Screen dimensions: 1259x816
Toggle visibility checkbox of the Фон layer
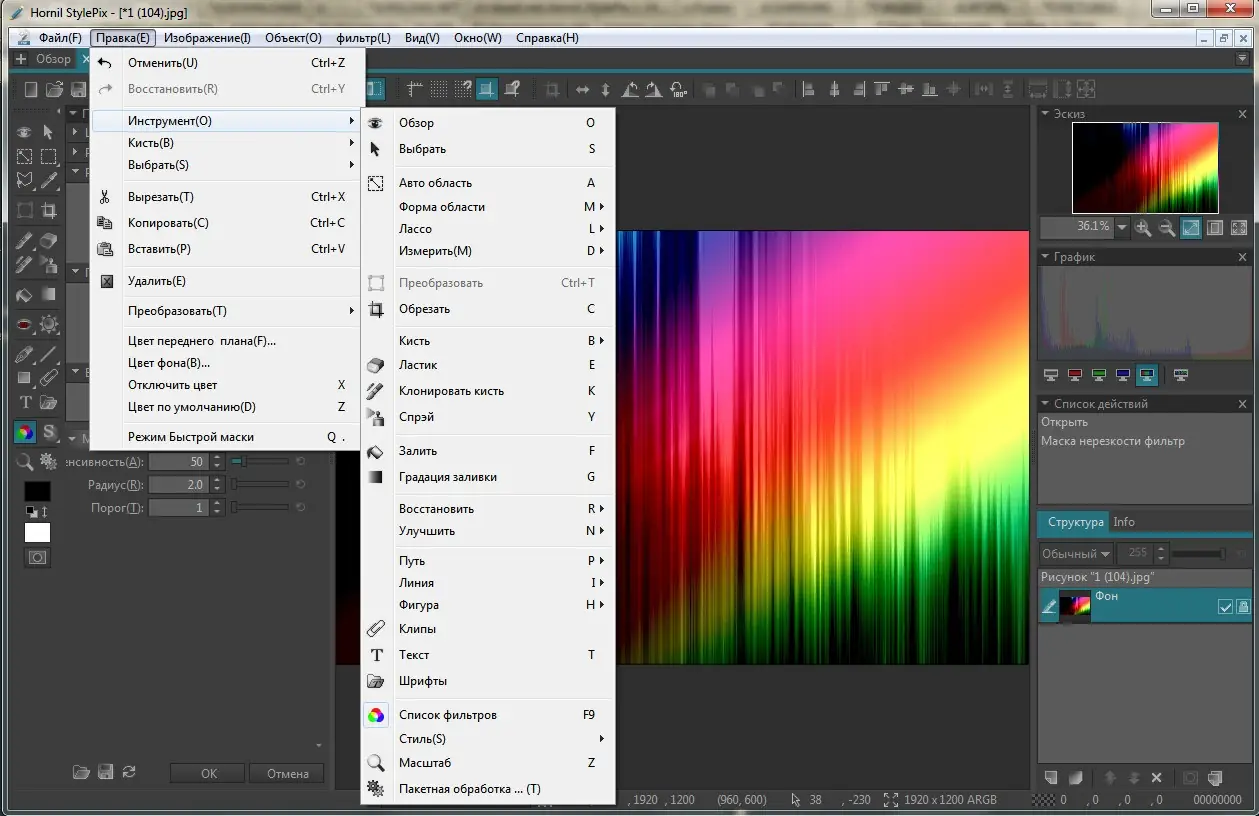pyautogui.click(x=1225, y=607)
